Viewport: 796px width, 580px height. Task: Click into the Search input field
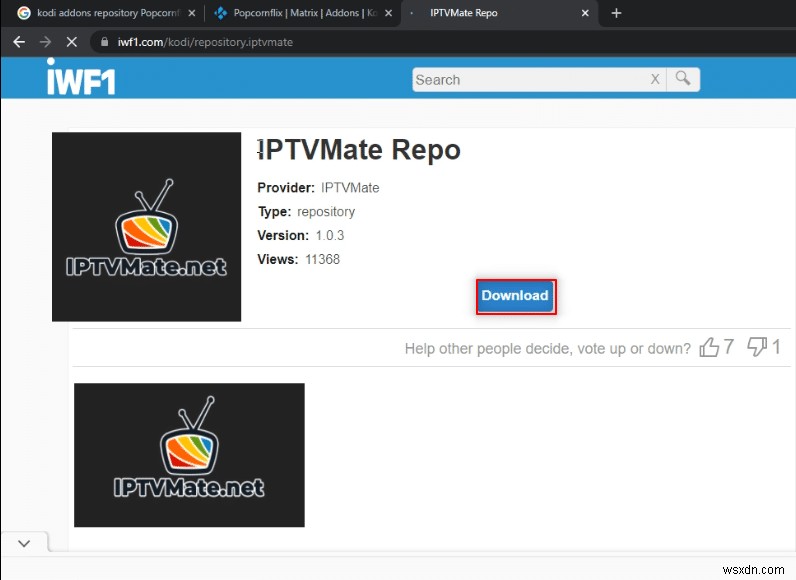tap(530, 80)
